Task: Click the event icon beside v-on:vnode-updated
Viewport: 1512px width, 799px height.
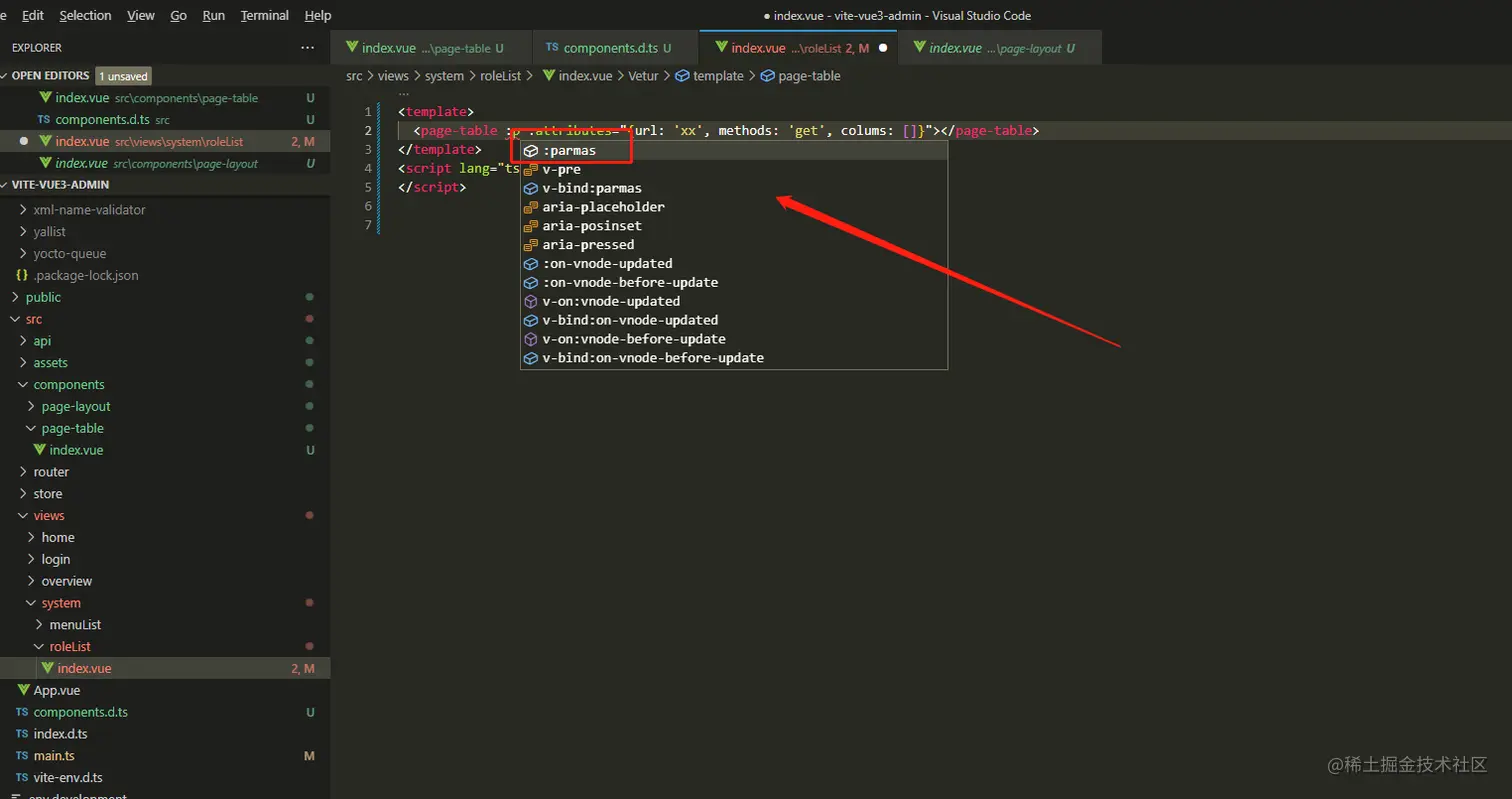Action: tap(532, 301)
